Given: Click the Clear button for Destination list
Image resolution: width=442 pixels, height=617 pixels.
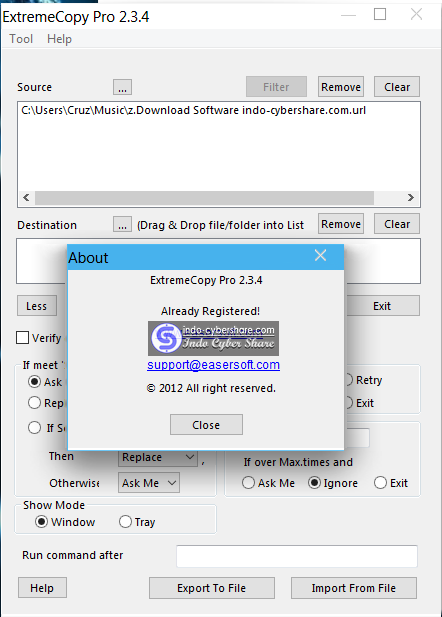Looking at the screenshot, I should coord(397,224).
